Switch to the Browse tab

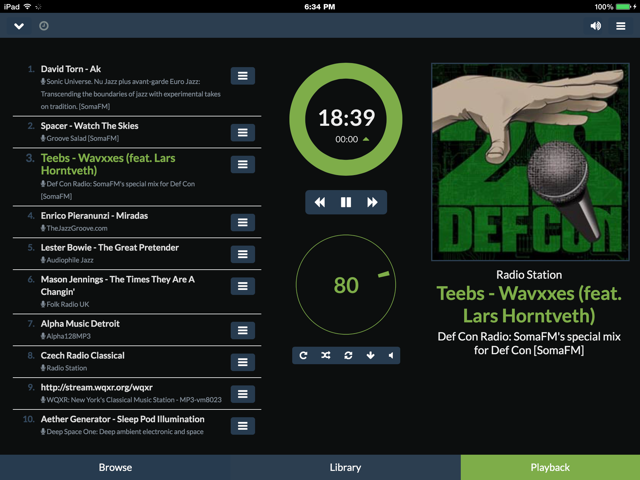point(115,467)
